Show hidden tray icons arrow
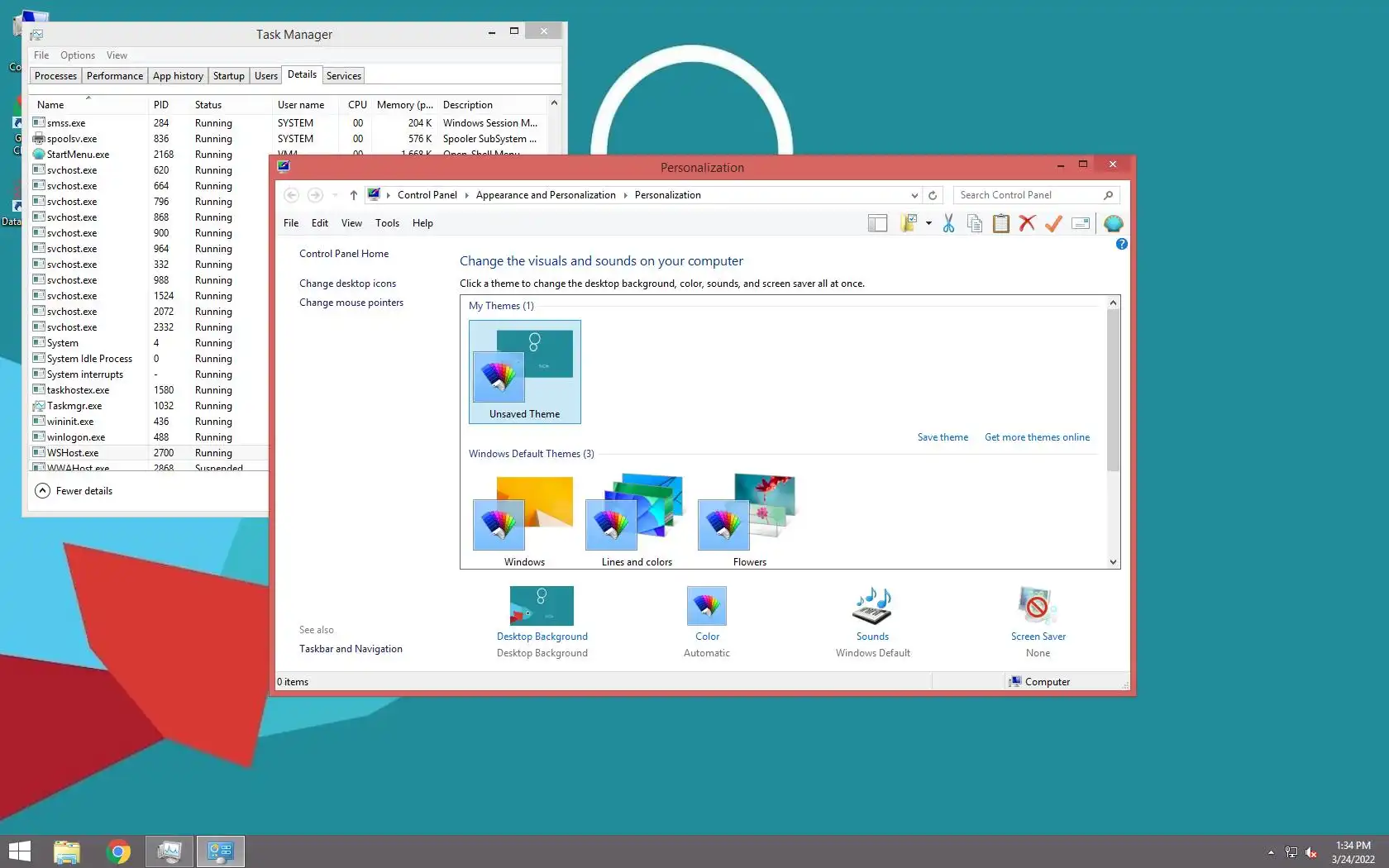 pyautogui.click(x=1271, y=852)
